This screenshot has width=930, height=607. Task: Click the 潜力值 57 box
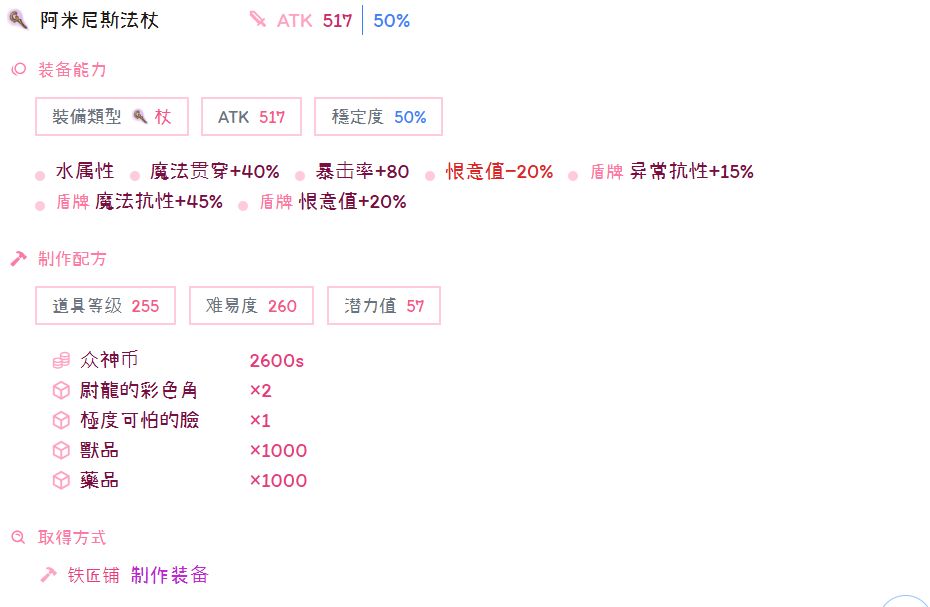[384, 306]
